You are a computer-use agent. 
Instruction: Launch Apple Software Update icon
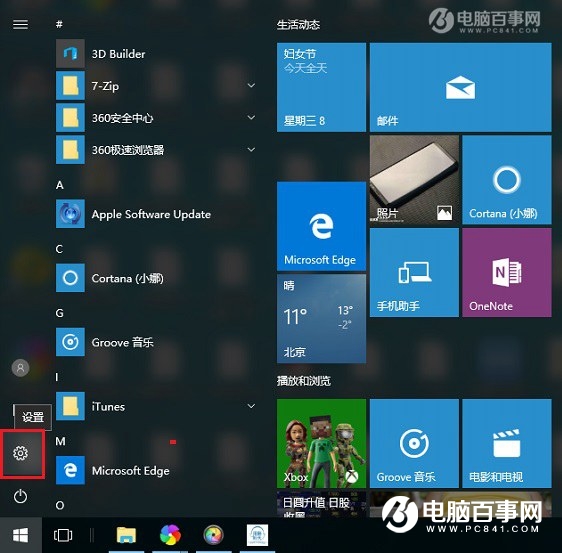pyautogui.click(x=70, y=214)
